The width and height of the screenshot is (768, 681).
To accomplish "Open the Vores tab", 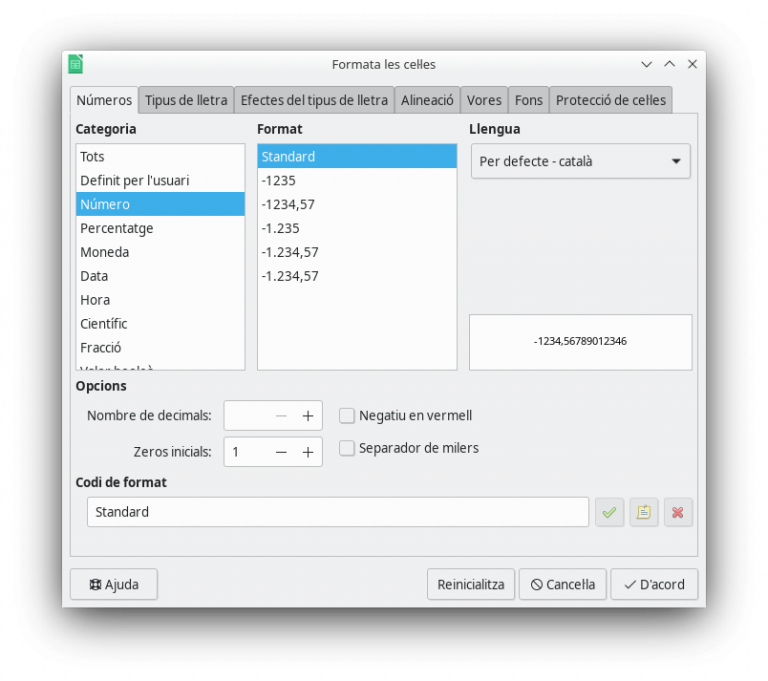I will point(484,100).
